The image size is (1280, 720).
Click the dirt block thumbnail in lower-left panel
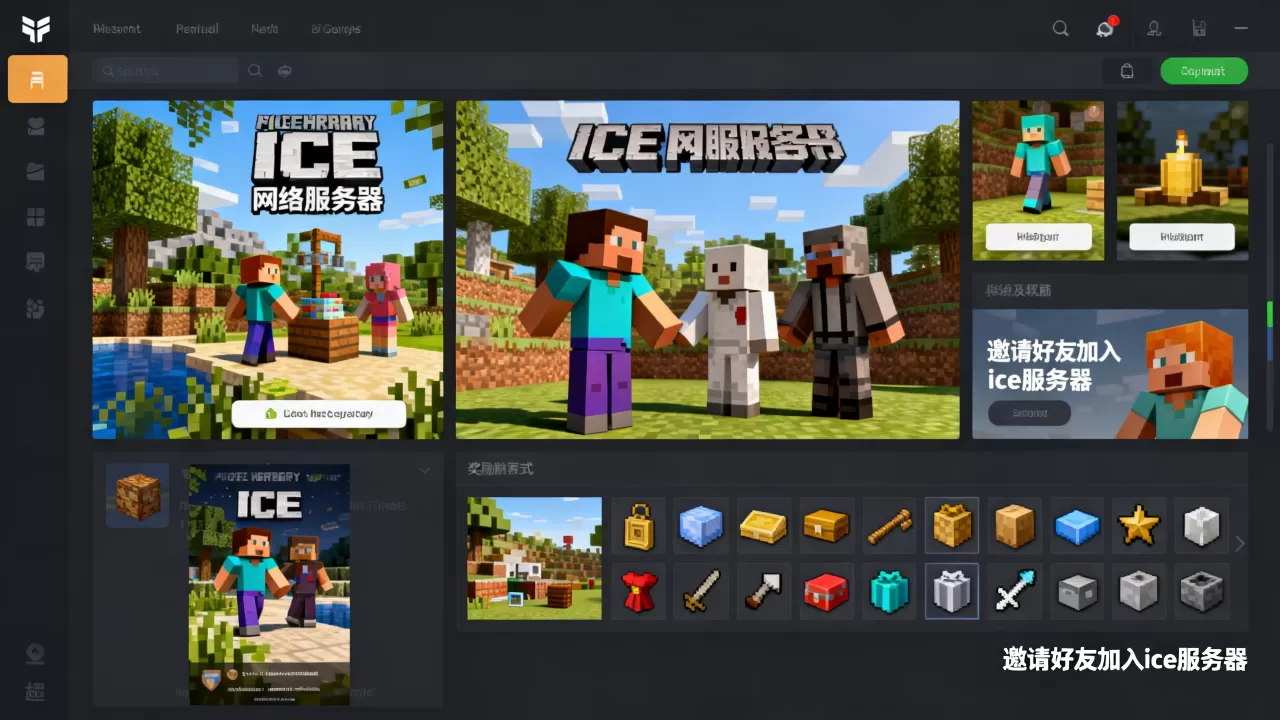(137, 494)
